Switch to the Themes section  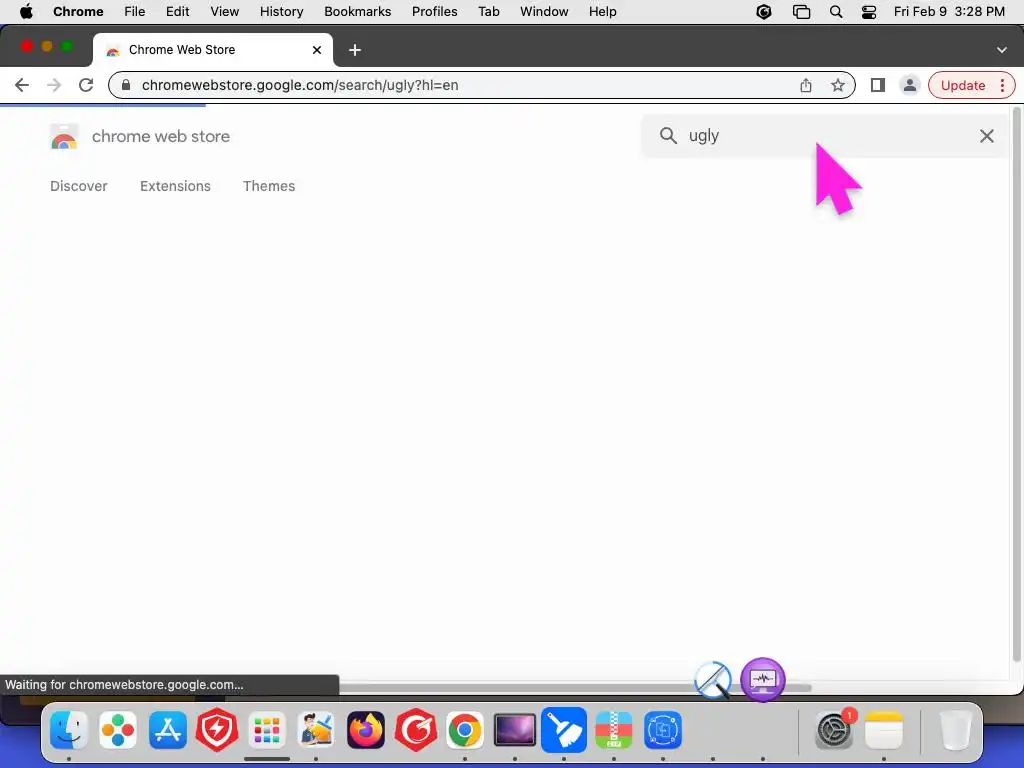[269, 186]
